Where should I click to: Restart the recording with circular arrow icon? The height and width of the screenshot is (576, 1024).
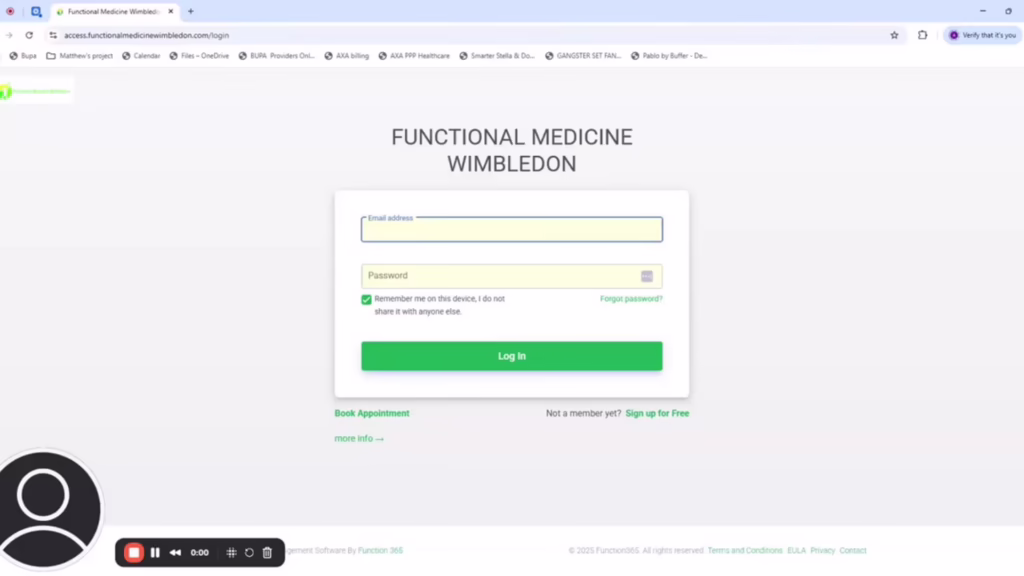coord(249,552)
